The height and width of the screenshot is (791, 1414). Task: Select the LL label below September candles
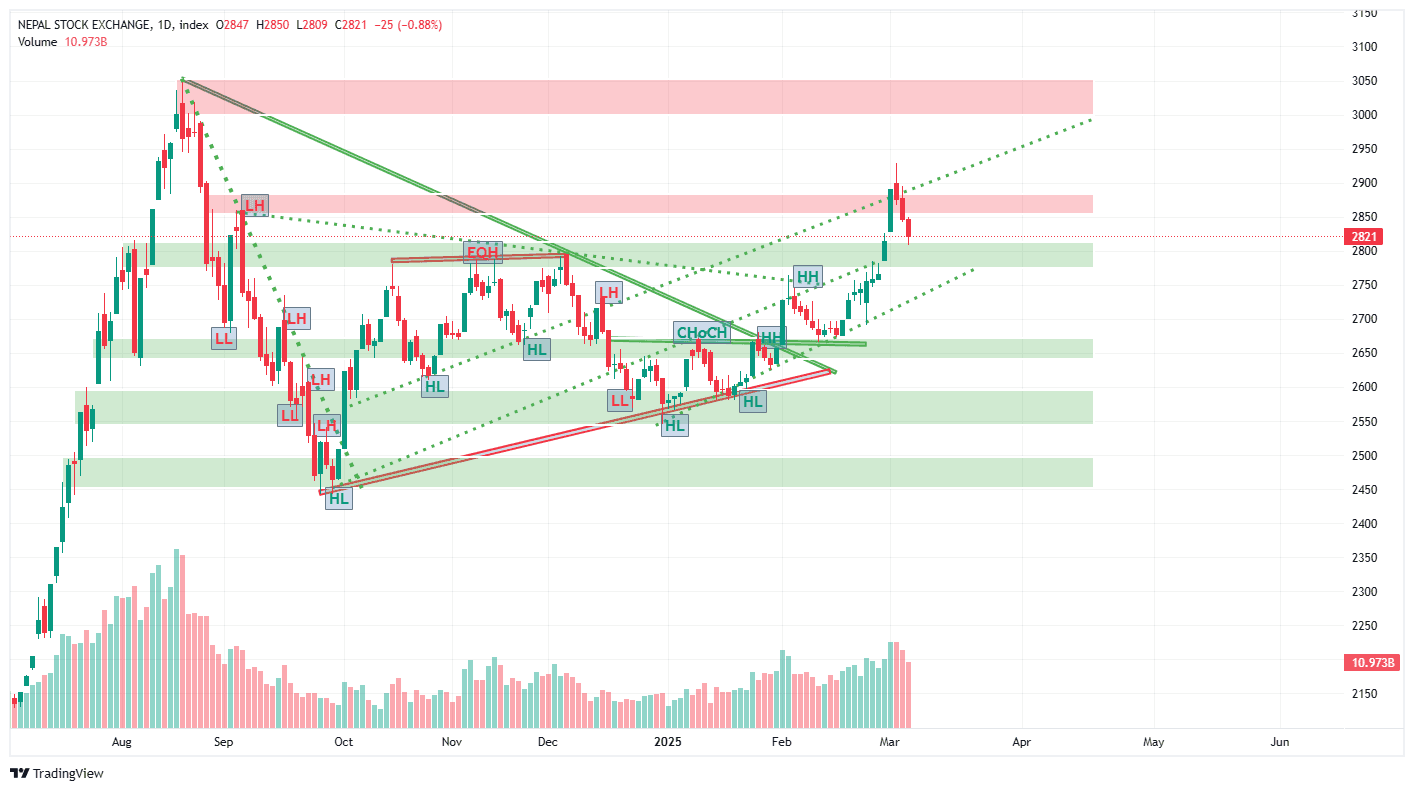coord(224,339)
